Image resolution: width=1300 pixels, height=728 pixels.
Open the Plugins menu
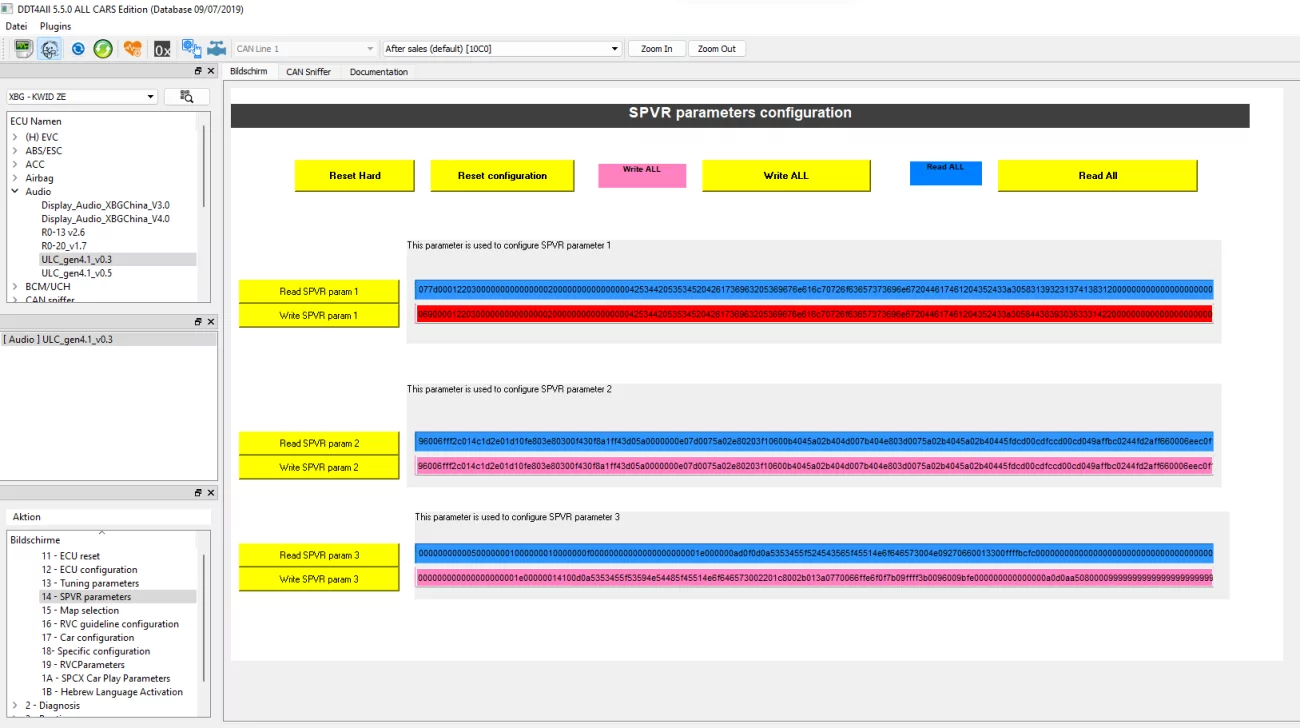pos(55,26)
